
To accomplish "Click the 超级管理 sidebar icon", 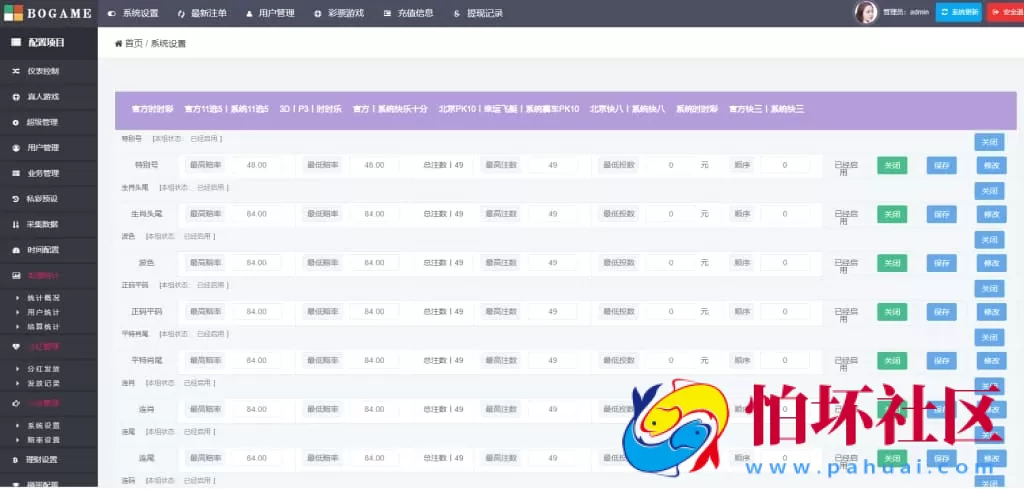I will [16, 122].
